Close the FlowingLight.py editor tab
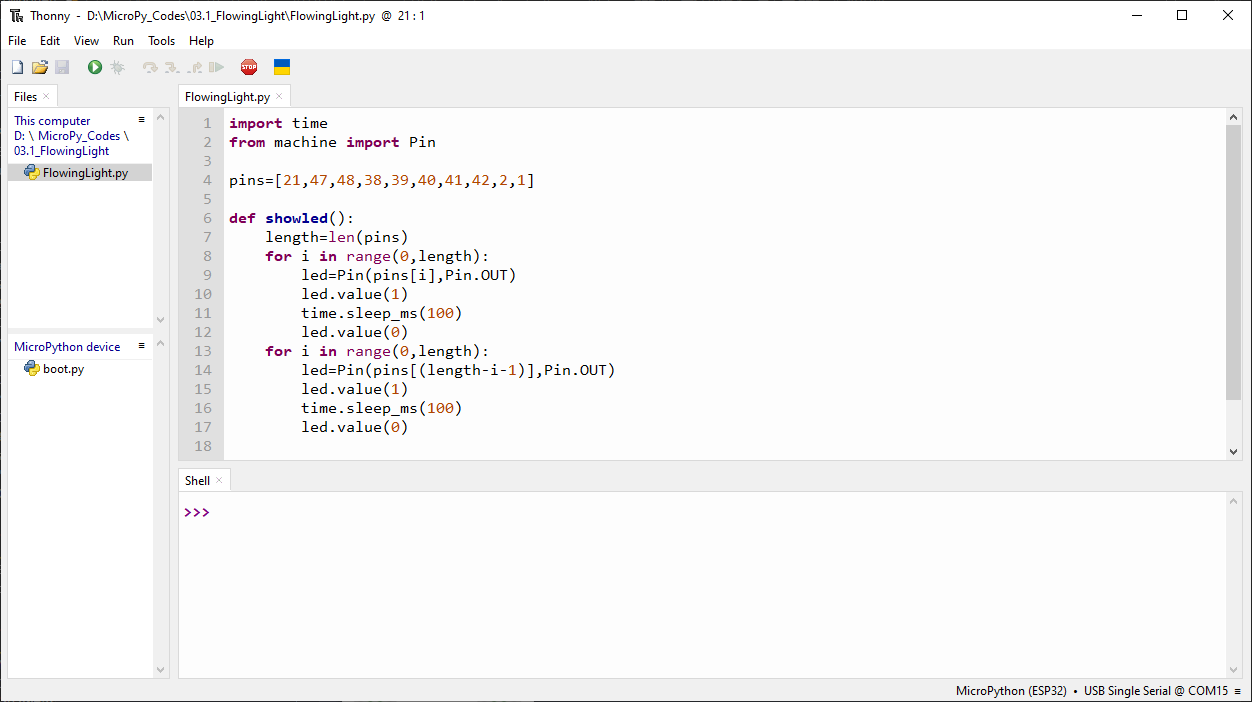This screenshot has height=702, width=1252. [x=280, y=97]
